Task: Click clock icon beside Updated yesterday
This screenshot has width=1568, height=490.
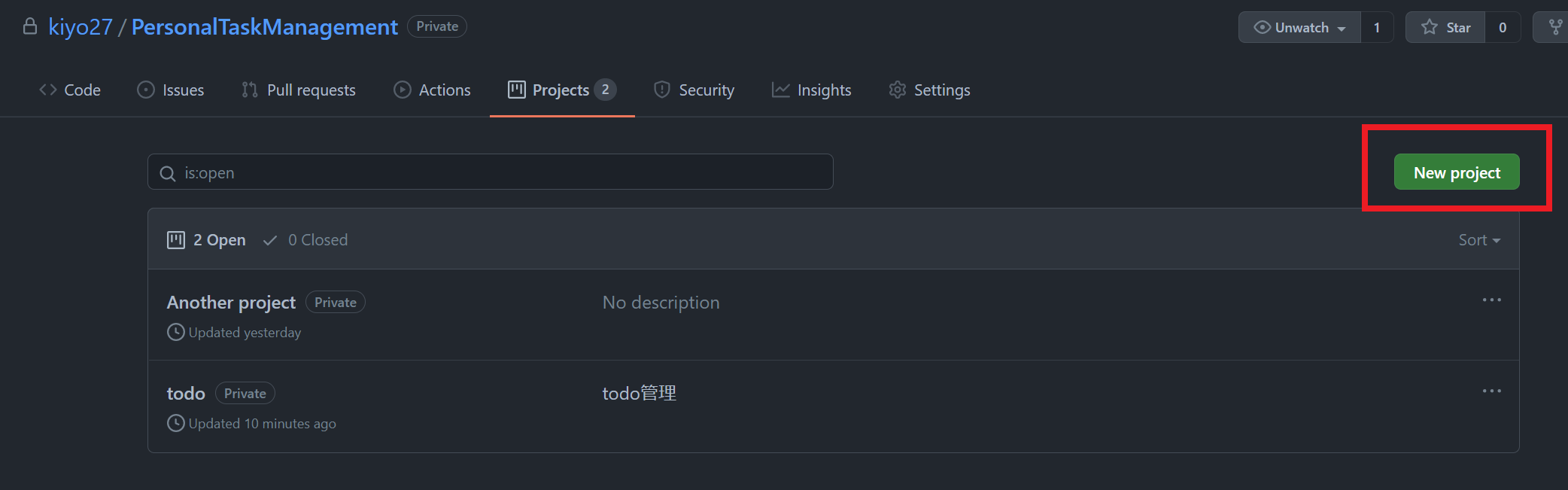Action: point(175,332)
